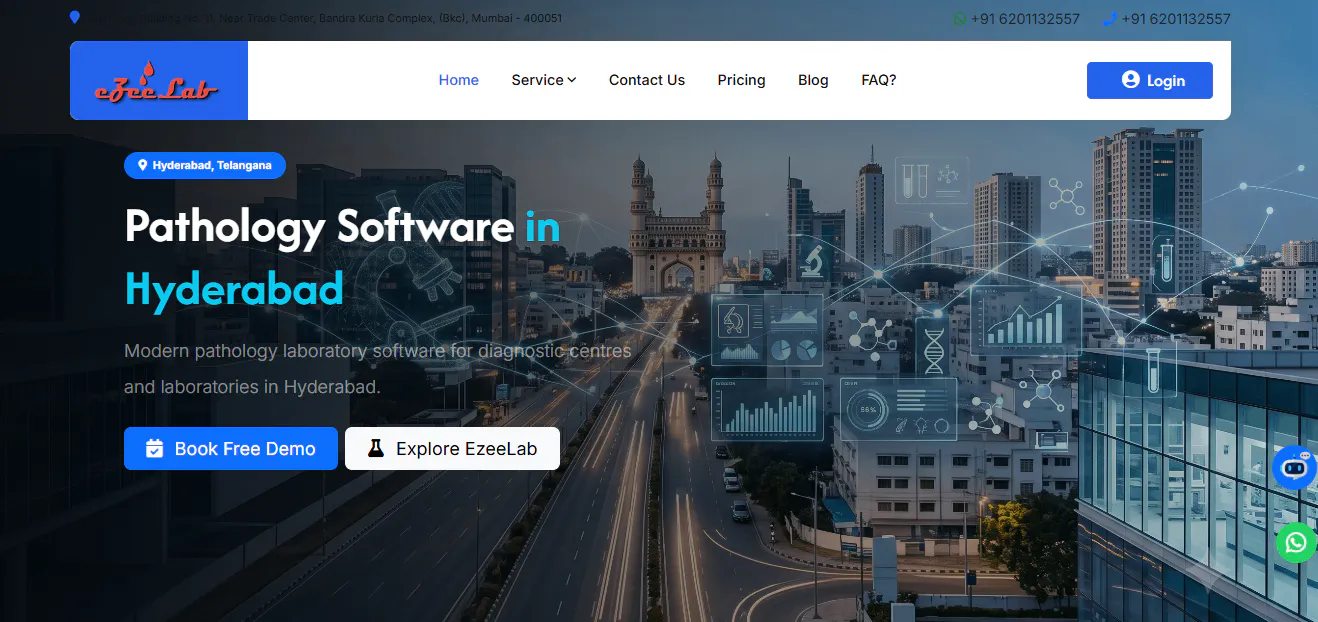Click the 'Pathology Software in' heading line
Image resolution: width=1318 pixels, height=622 pixels.
click(342, 227)
